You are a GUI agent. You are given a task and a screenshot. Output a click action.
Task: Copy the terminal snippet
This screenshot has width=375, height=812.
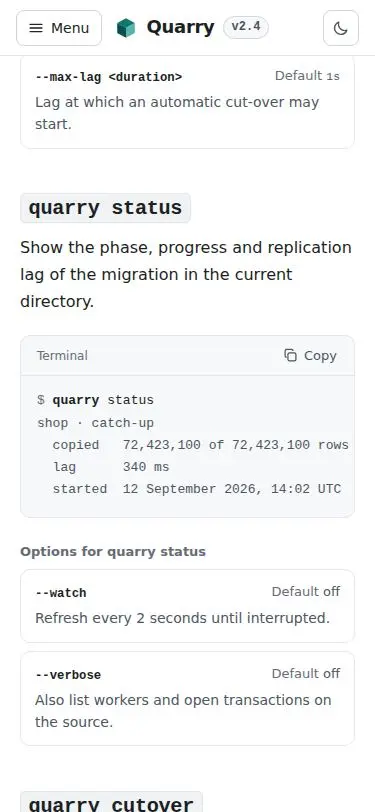(x=310, y=356)
